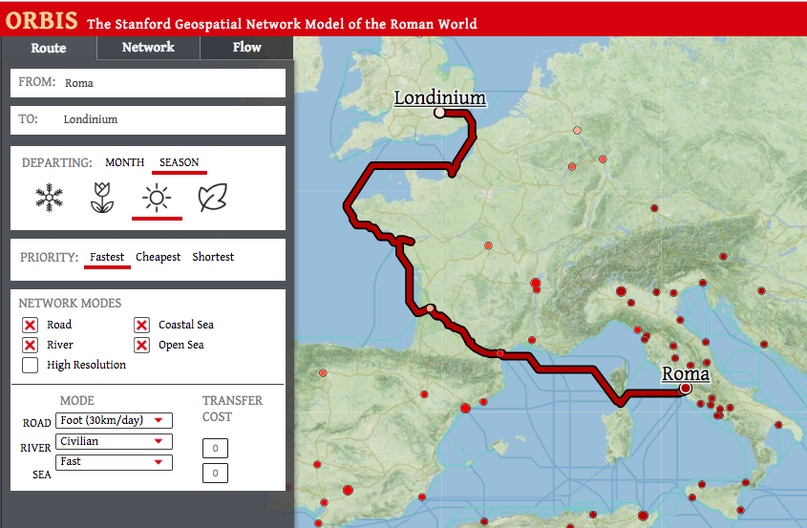This screenshot has height=528, width=807.
Task: Click the TO destination field Londinium
Action: [x=148, y=120]
